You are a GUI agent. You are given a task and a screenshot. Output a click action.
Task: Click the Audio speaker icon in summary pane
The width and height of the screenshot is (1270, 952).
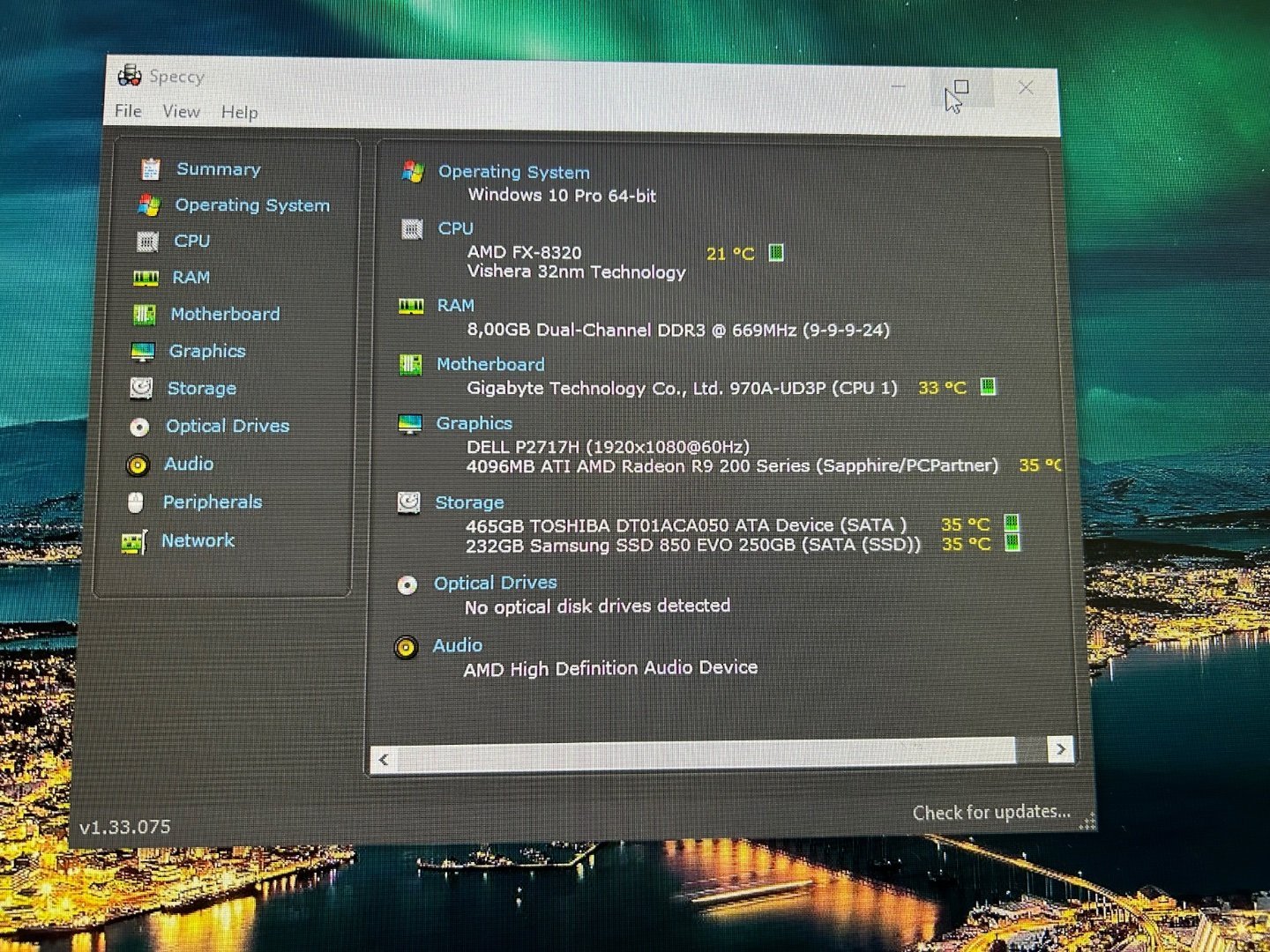click(406, 648)
